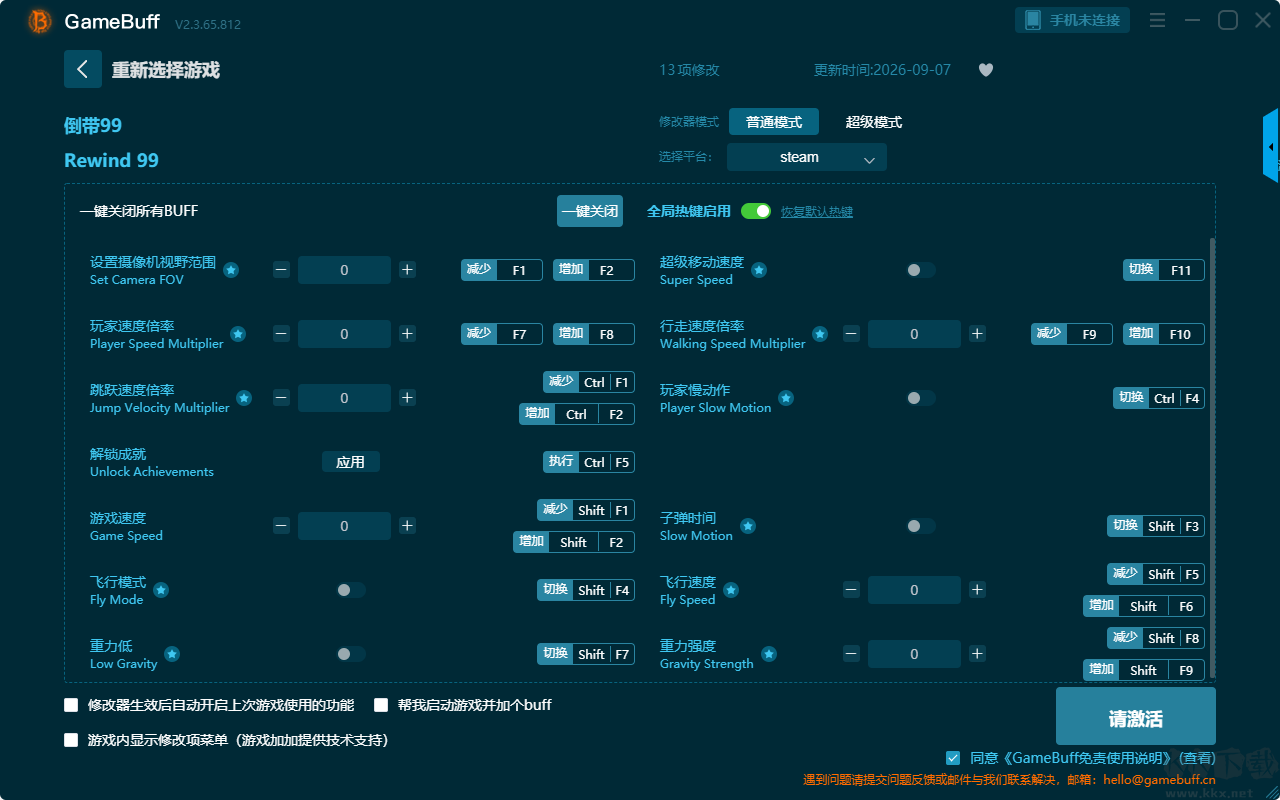This screenshot has width=1280, height=800.
Task: Favorite the Low Gravity star
Action: 172,654
